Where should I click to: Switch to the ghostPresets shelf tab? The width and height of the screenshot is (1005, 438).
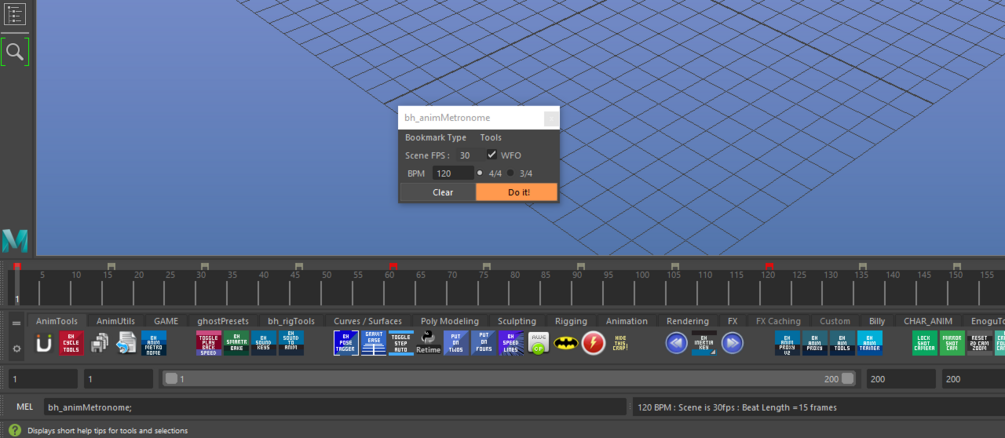[223, 321]
